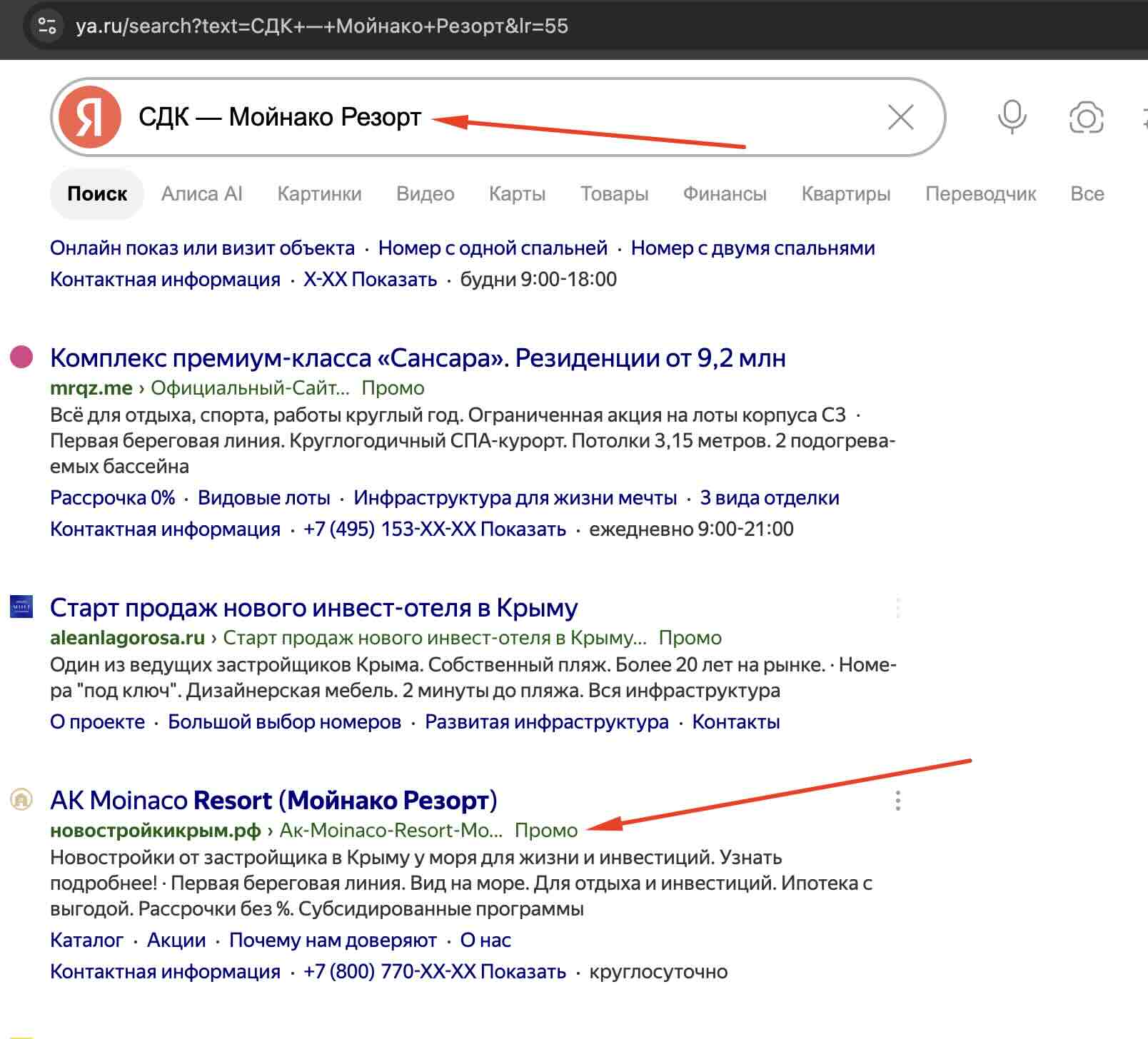Click the Yandex logo in search box
Viewport: 1148px width, 1039px height.
pyautogui.click(x=90, y=117)
